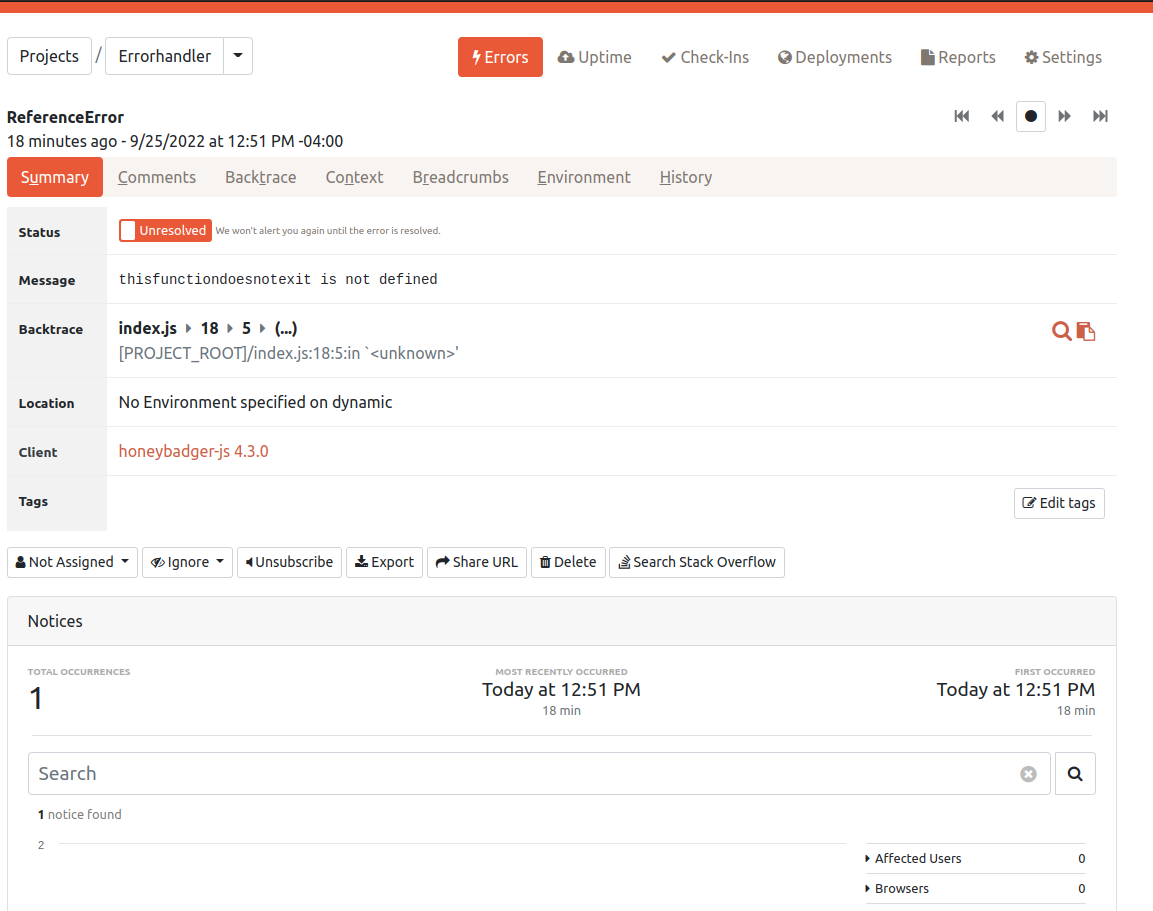Click the backtrace magnifier search icon

1061,331
